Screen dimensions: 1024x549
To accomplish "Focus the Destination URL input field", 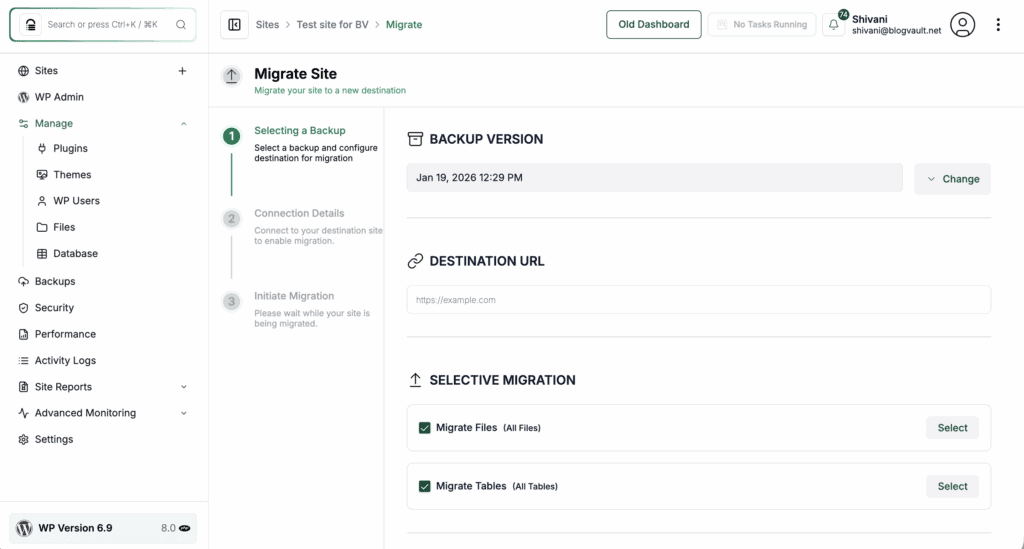I will 699,300.
